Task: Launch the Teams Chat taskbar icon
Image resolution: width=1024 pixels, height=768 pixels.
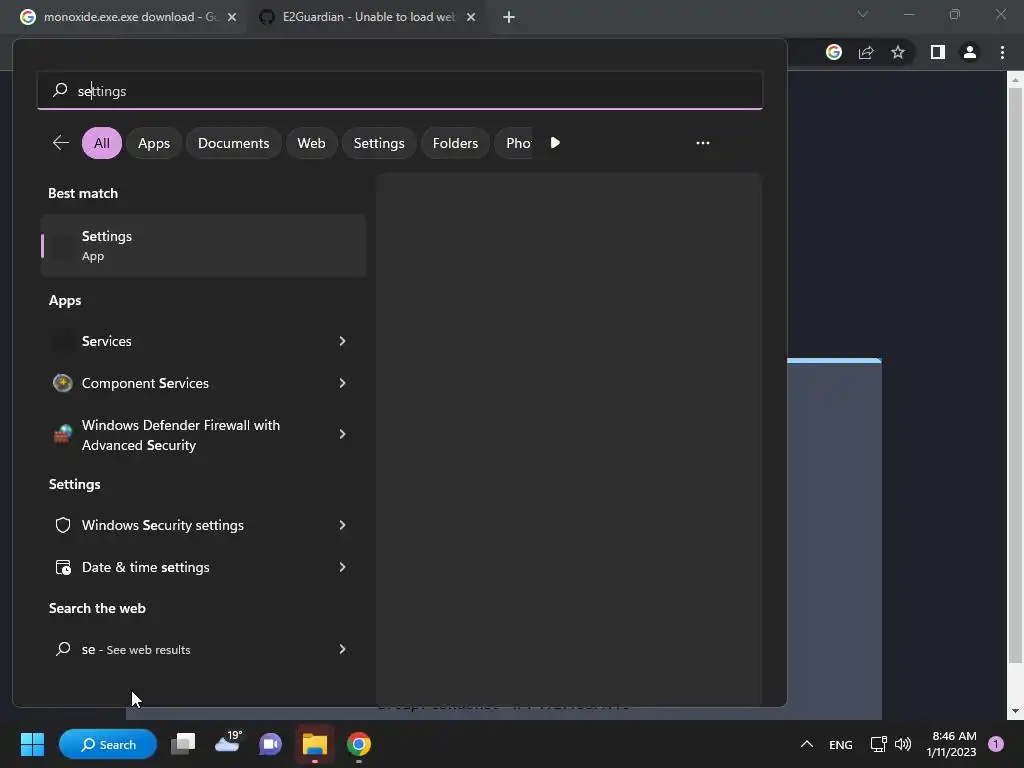Action: pyautogui.click(x=270, y=744)
